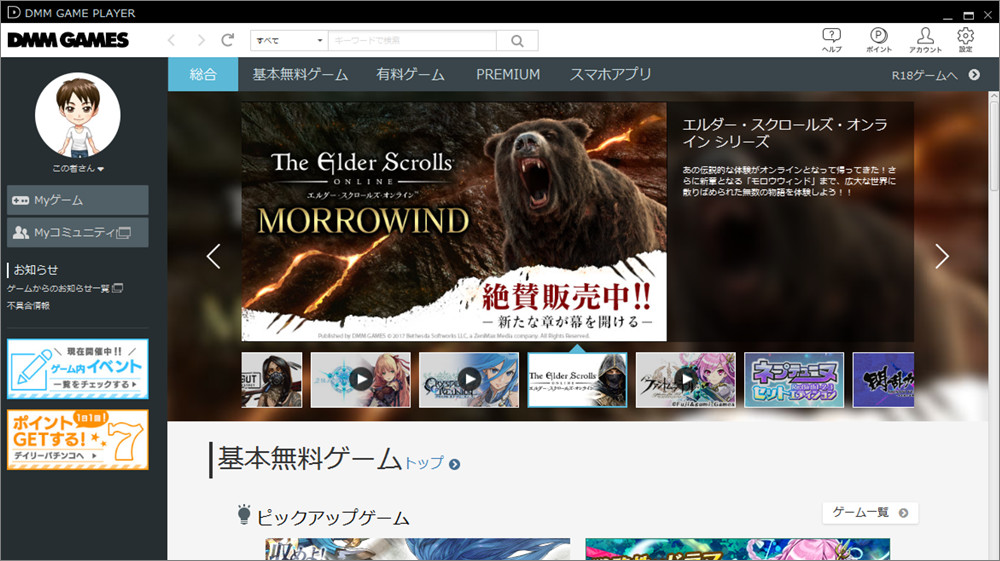1000x561 pixels.
Task: Click the external link icon after ゲームからのお知らせ一覧
Action: (117, 288)
